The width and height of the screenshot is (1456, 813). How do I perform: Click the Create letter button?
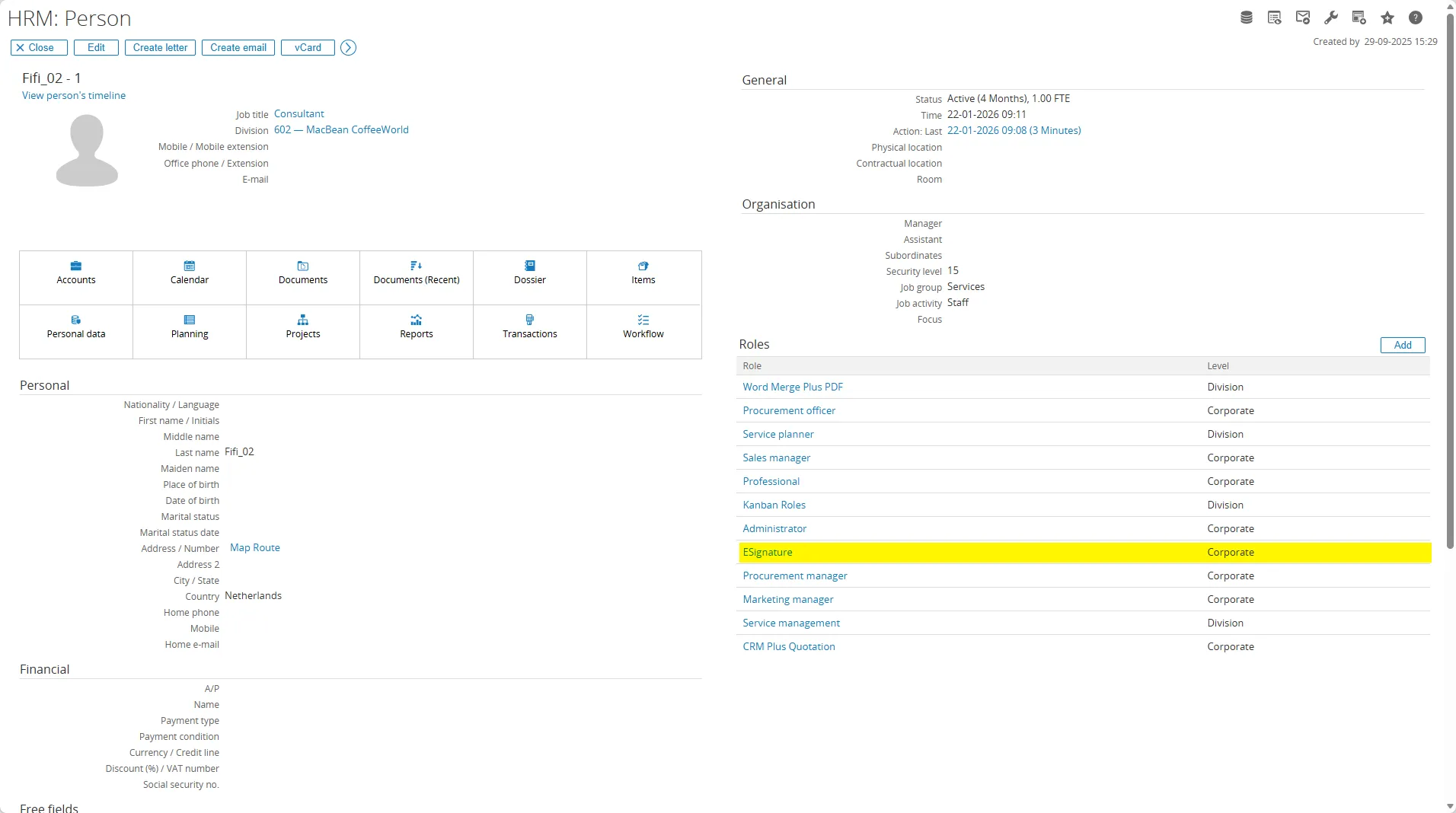point(160,47)
